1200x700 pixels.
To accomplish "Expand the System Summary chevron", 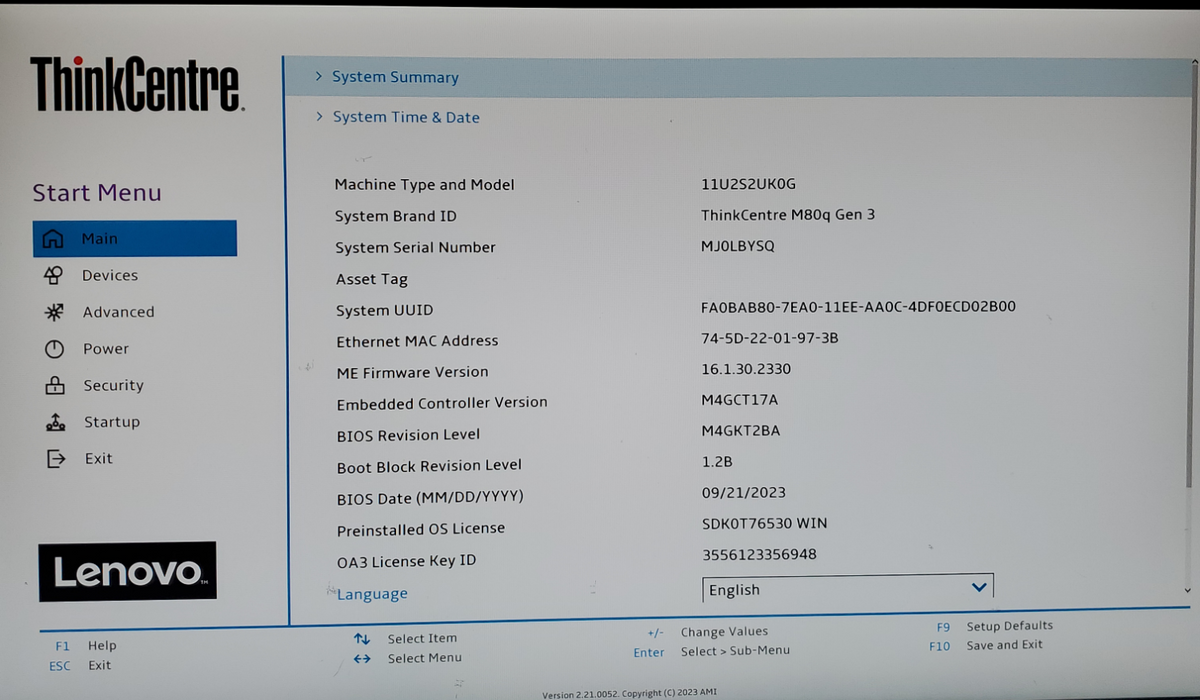I will point(319,76).
